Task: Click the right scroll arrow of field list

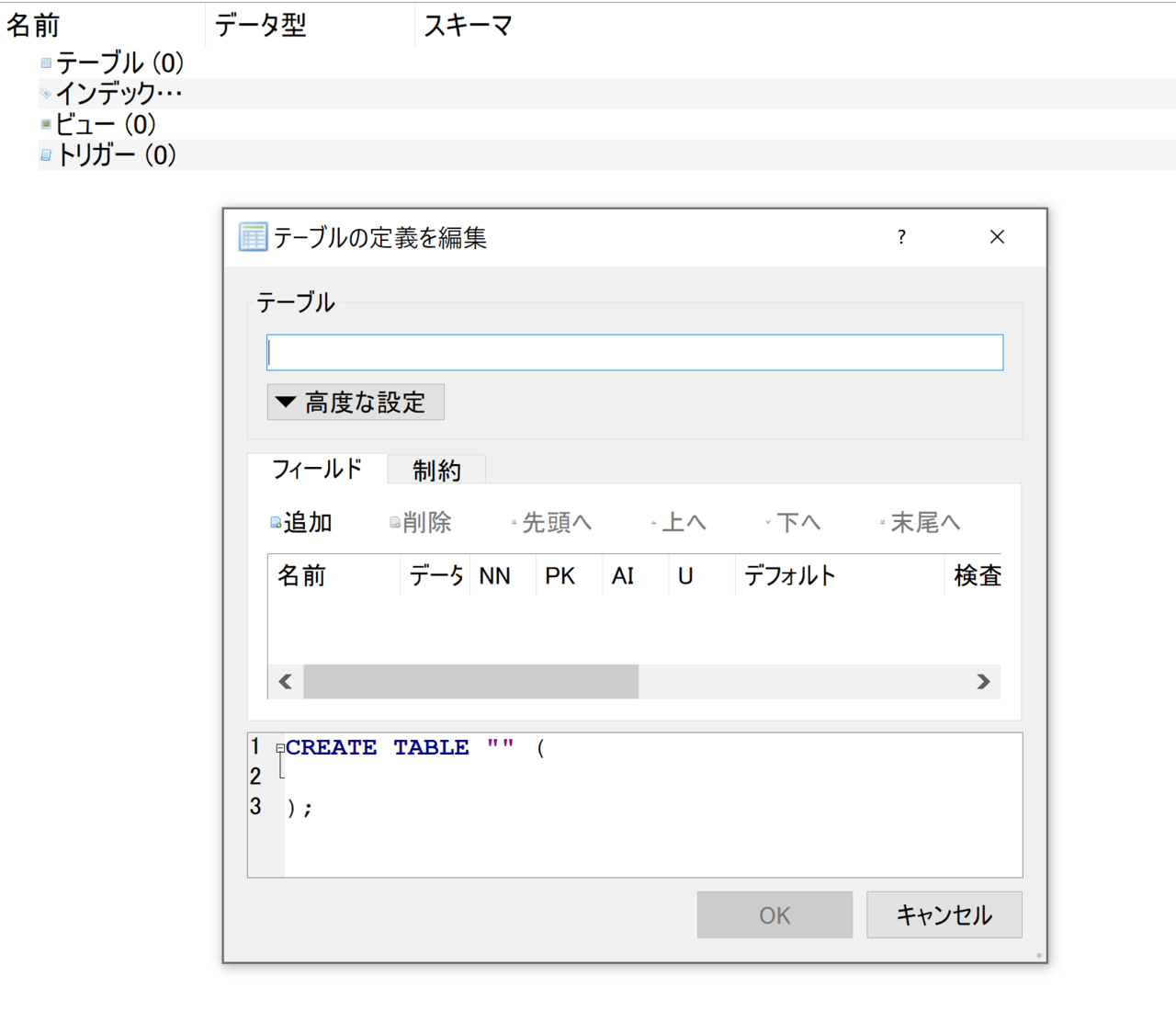Action: click(983, 682)
